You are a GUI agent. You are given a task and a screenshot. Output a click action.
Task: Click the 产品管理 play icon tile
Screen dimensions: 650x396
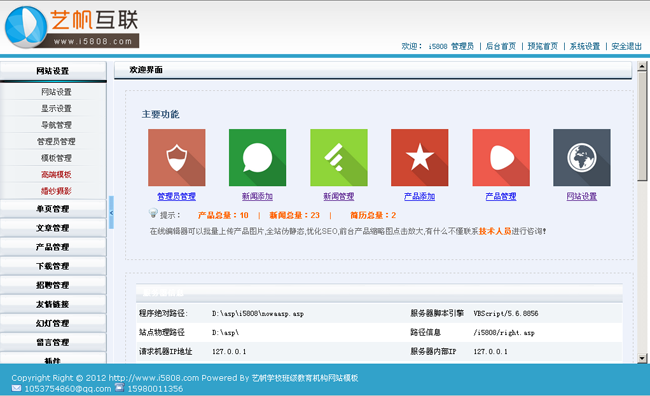coord(501,158)
